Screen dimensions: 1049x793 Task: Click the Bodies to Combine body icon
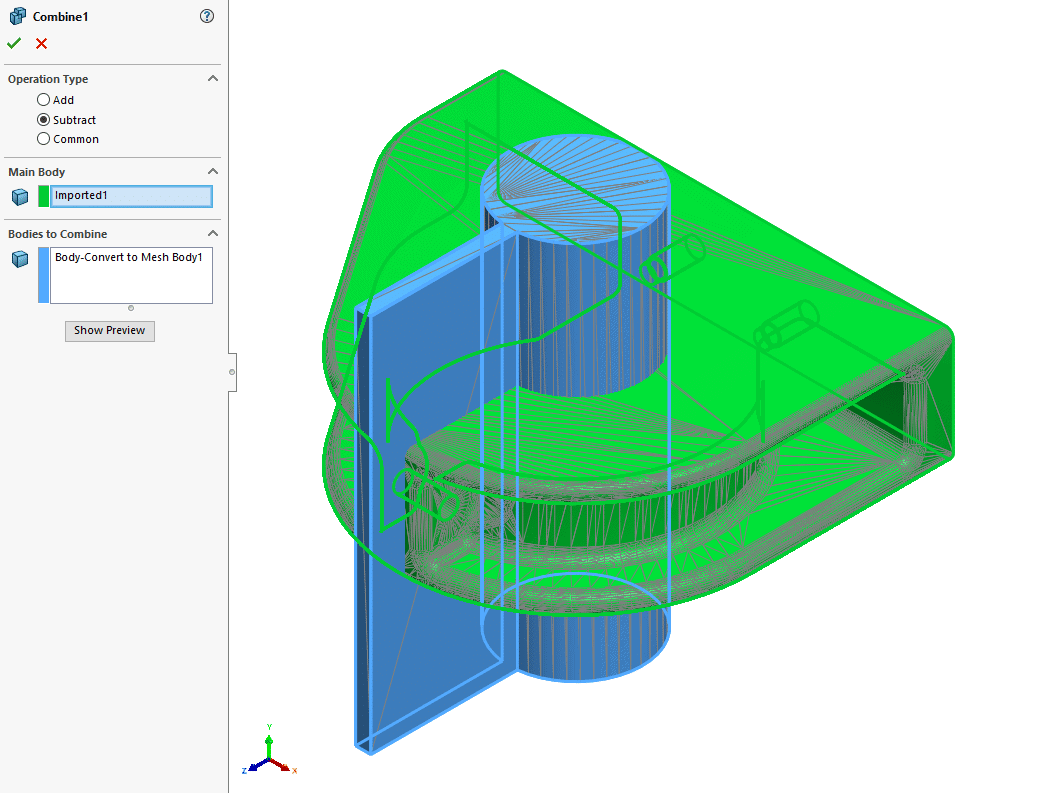(20, 258)
